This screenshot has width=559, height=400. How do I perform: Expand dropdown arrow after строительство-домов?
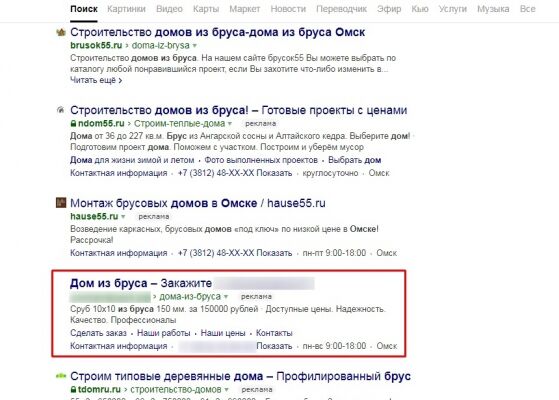click(x=226, y=390)
